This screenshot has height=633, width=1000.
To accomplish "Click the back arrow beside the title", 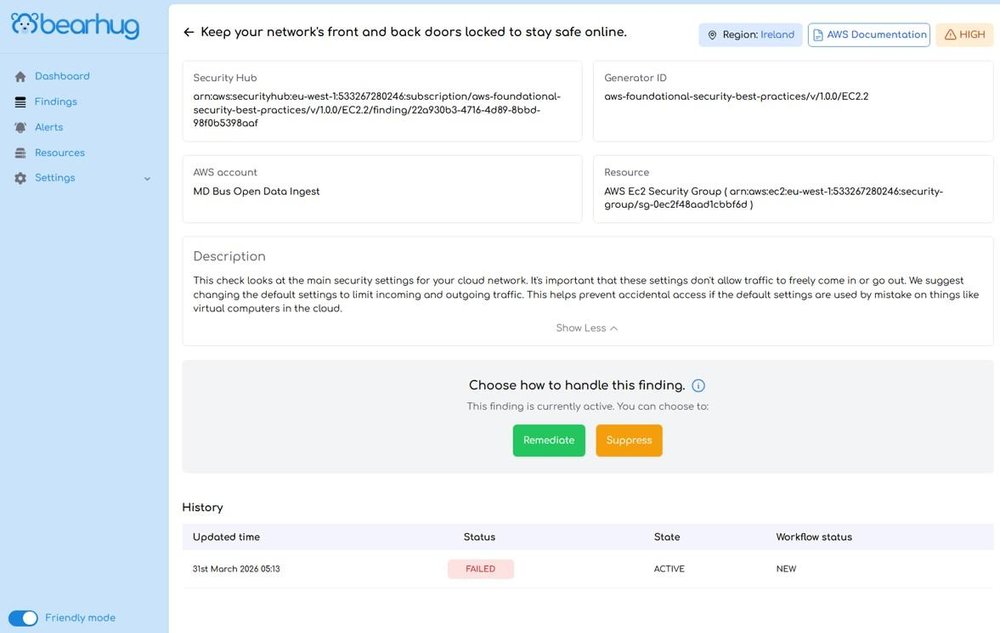I will click(x=188, y=32).
